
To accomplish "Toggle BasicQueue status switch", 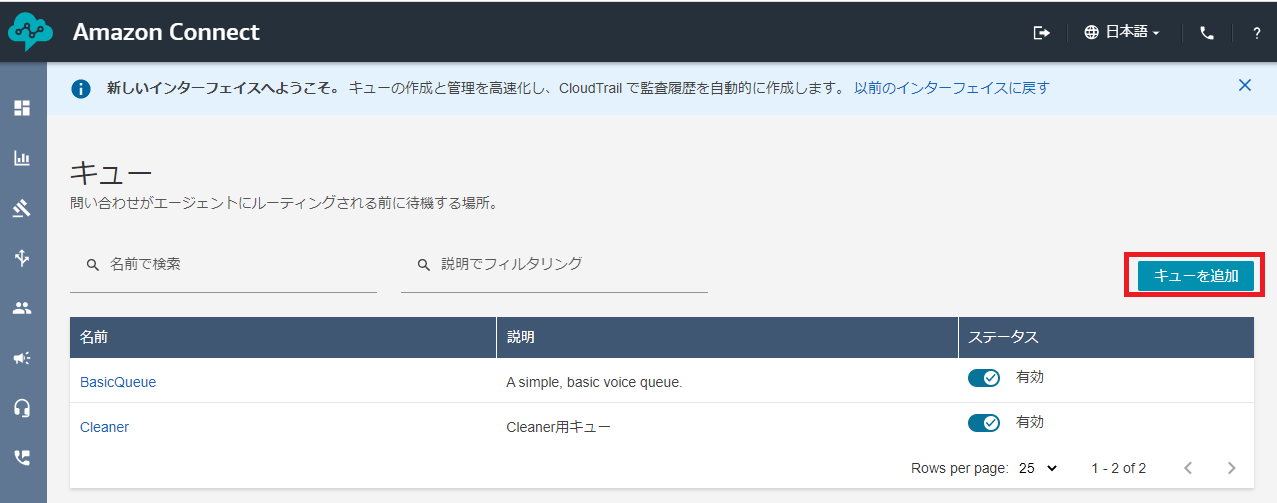I will [984, 378].
